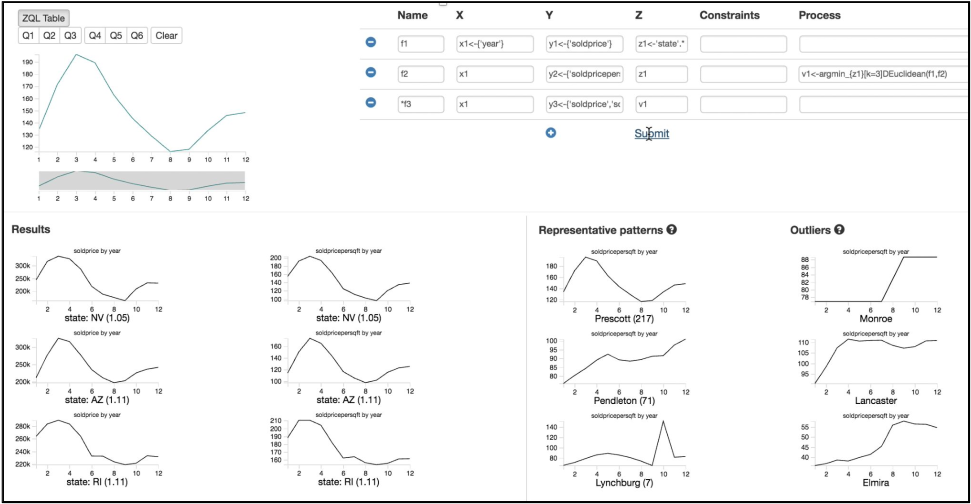The image size is (971, 504).
Task: Edit the Name field containing f1
Action: 420,44
